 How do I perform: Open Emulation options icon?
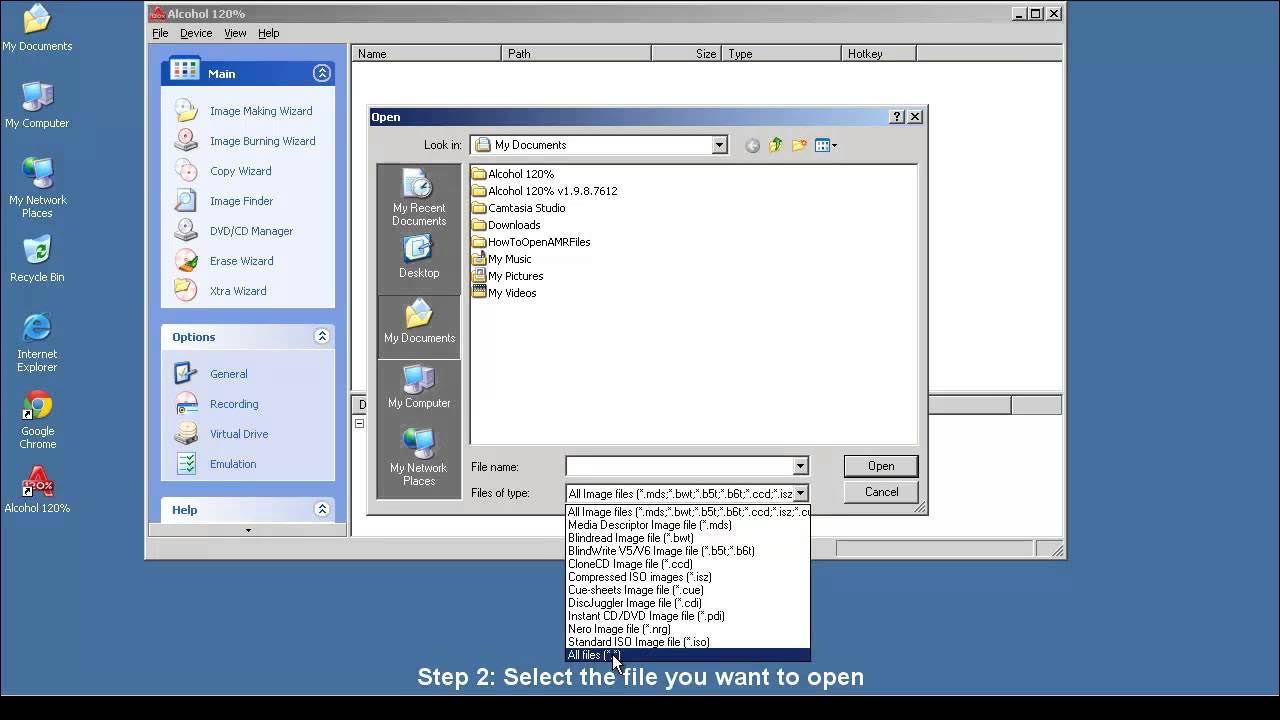coord(186,464)
